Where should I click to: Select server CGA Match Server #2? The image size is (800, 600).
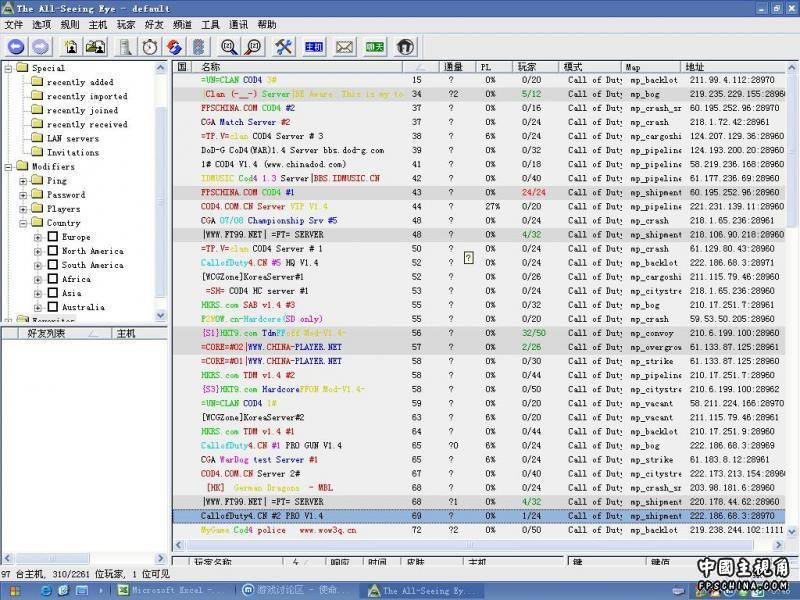(x=479, y=122)
